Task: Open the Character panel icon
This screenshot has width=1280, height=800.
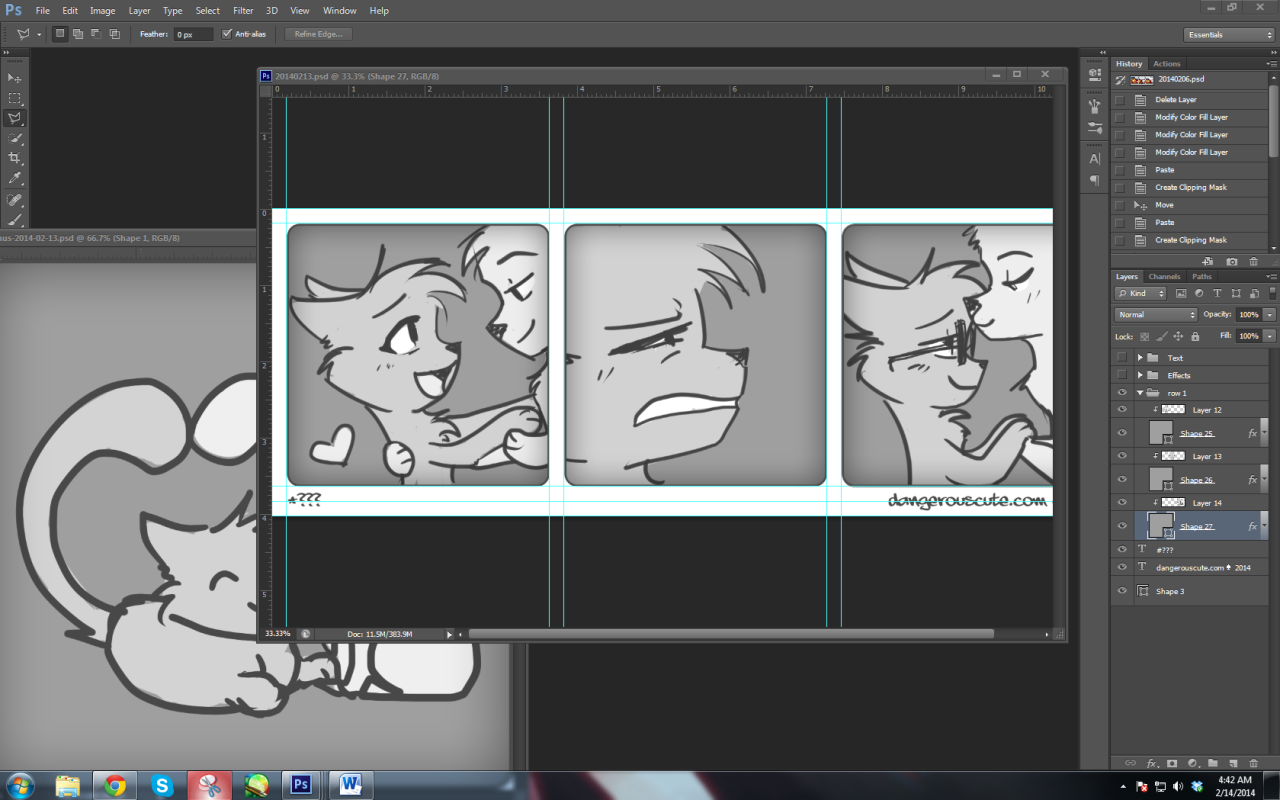Action: 1095,158
